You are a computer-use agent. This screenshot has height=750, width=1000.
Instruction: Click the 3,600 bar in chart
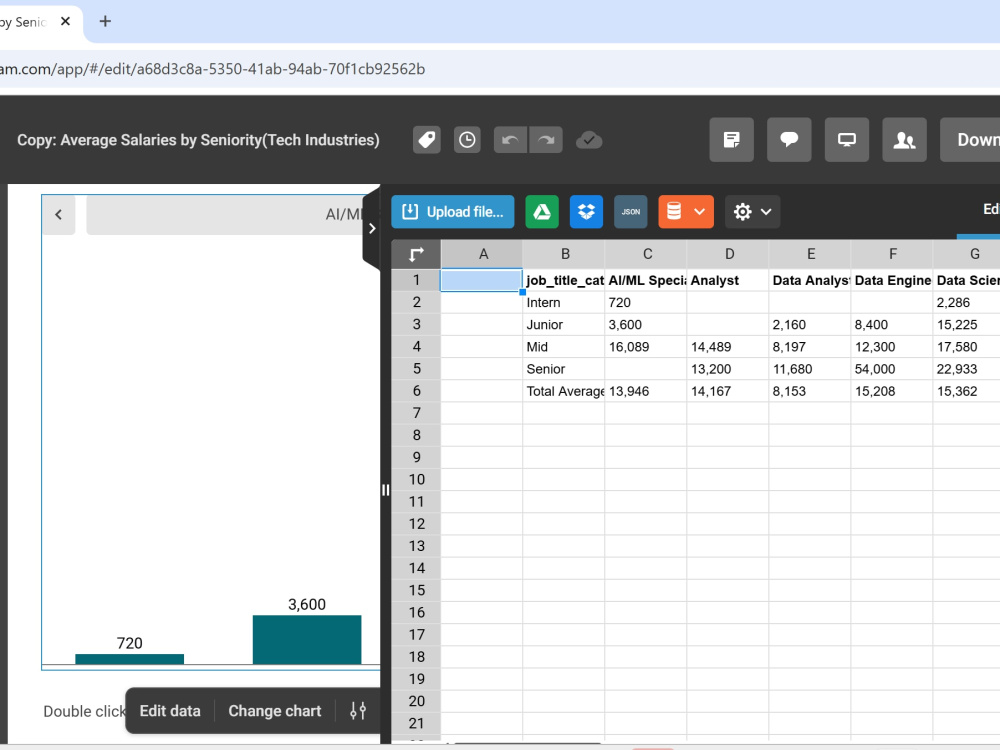tap(307, 640)
